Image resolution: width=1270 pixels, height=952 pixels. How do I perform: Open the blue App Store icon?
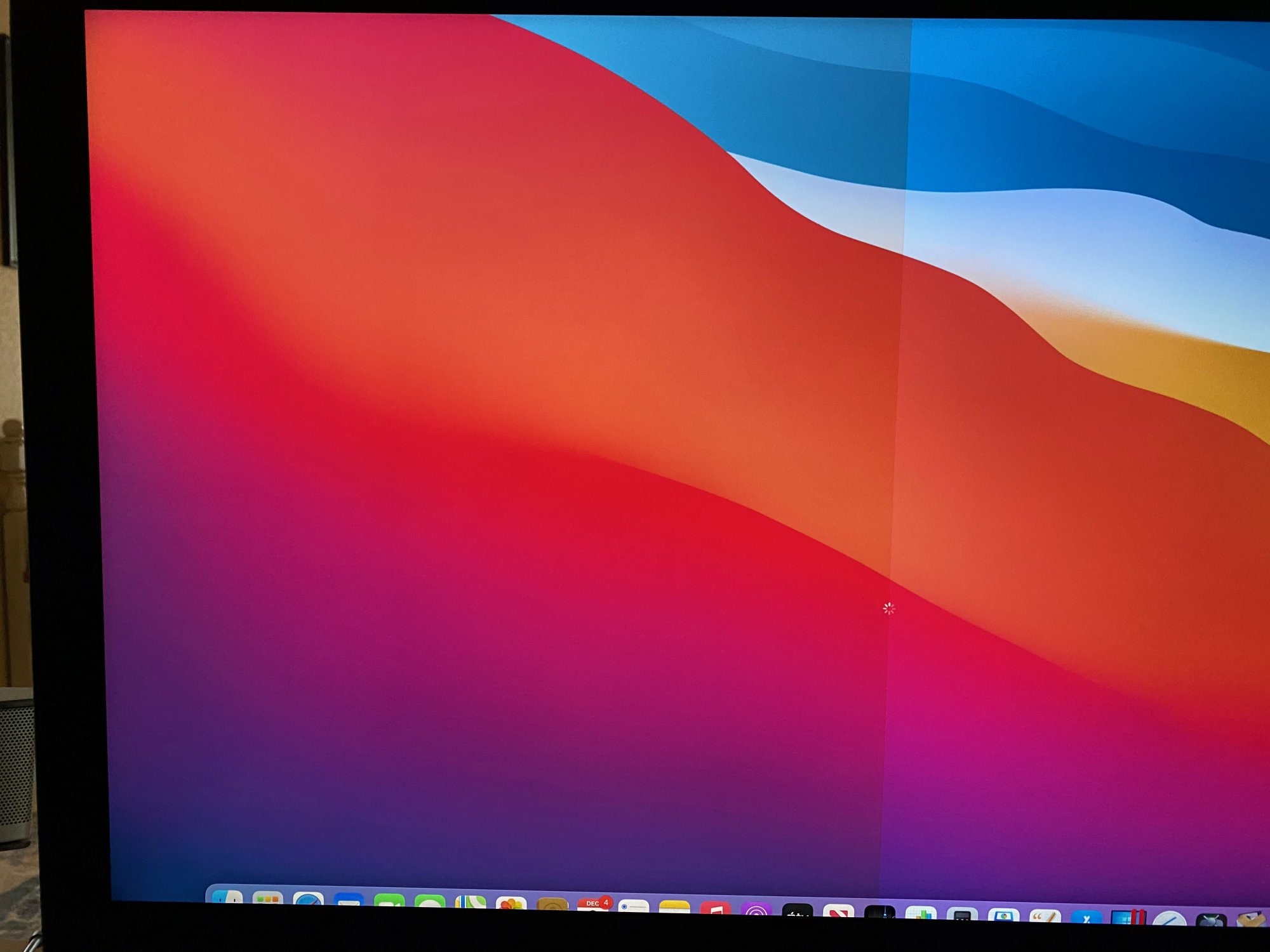click(x=1086, y=918)
